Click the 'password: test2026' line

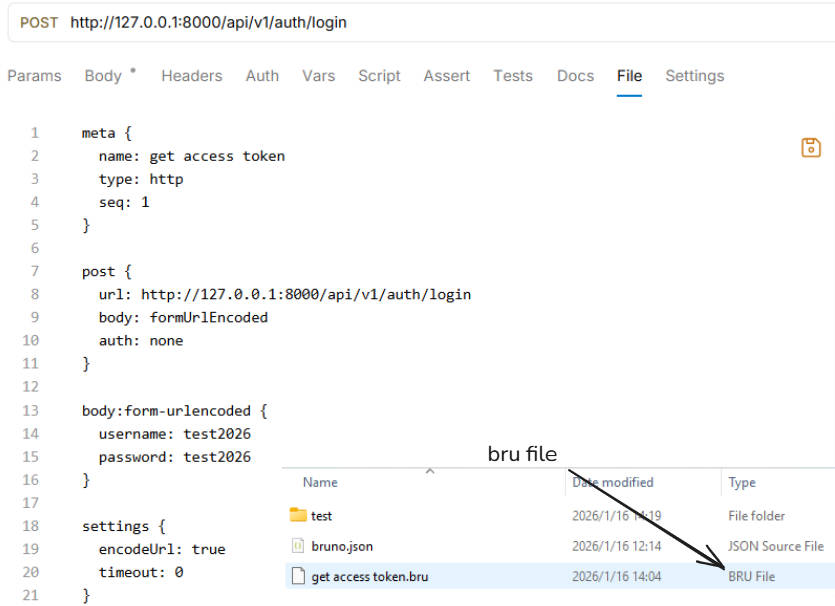[175, 457]
